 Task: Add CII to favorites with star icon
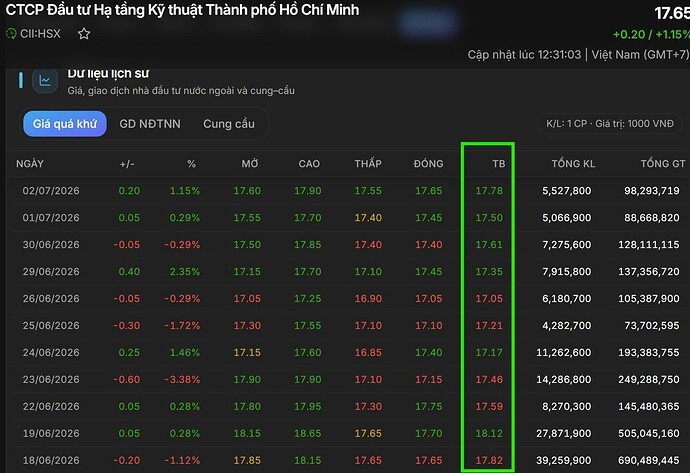point(84,33)
